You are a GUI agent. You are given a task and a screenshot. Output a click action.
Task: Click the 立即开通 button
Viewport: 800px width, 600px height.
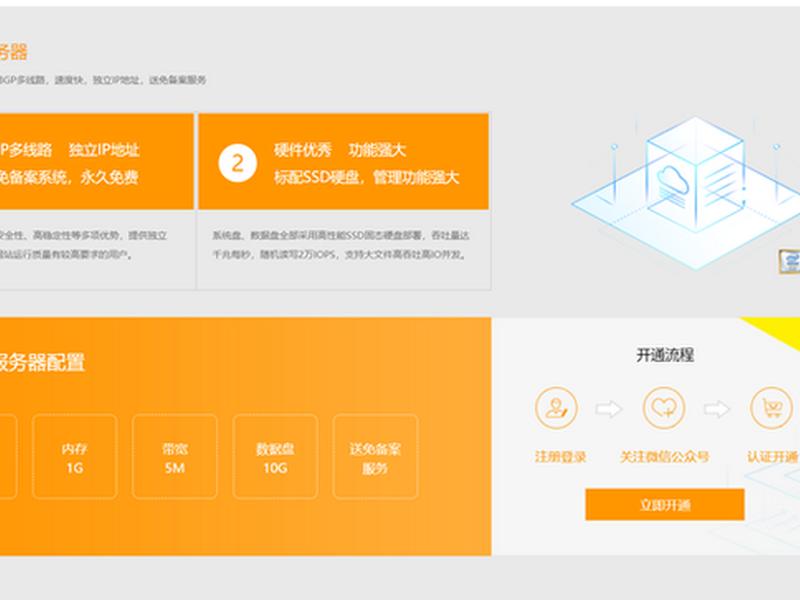pyautogui.click(x=664, y=505)
